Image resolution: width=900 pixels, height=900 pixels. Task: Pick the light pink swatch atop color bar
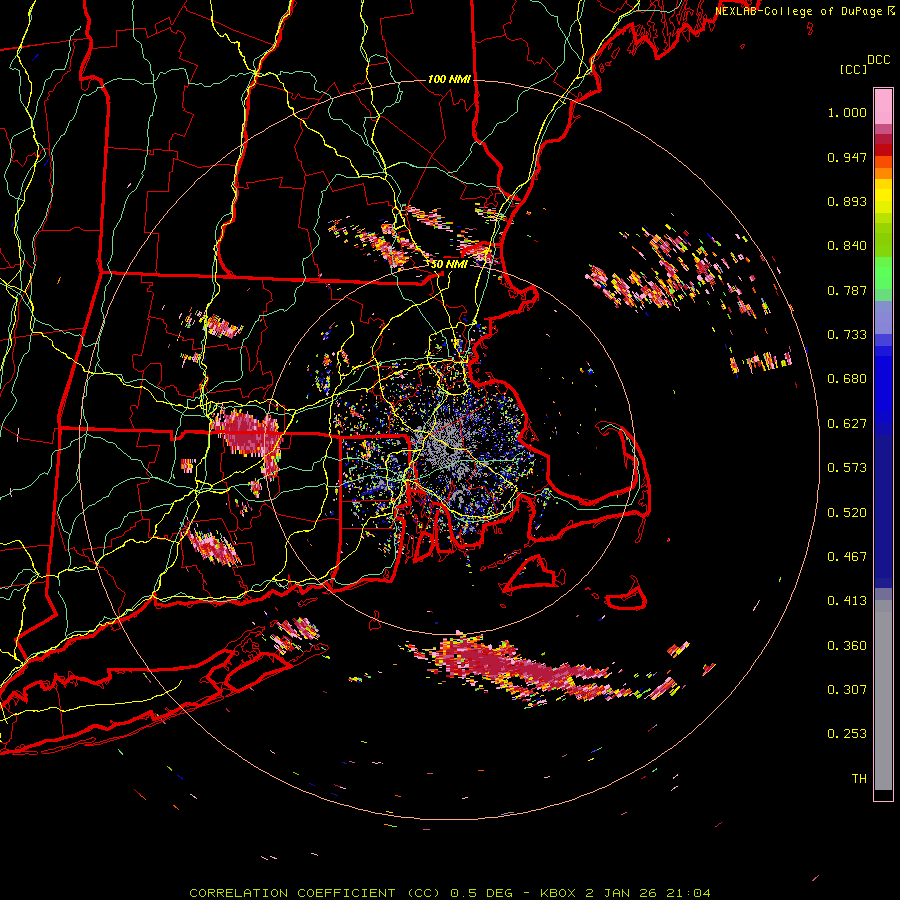883,107
